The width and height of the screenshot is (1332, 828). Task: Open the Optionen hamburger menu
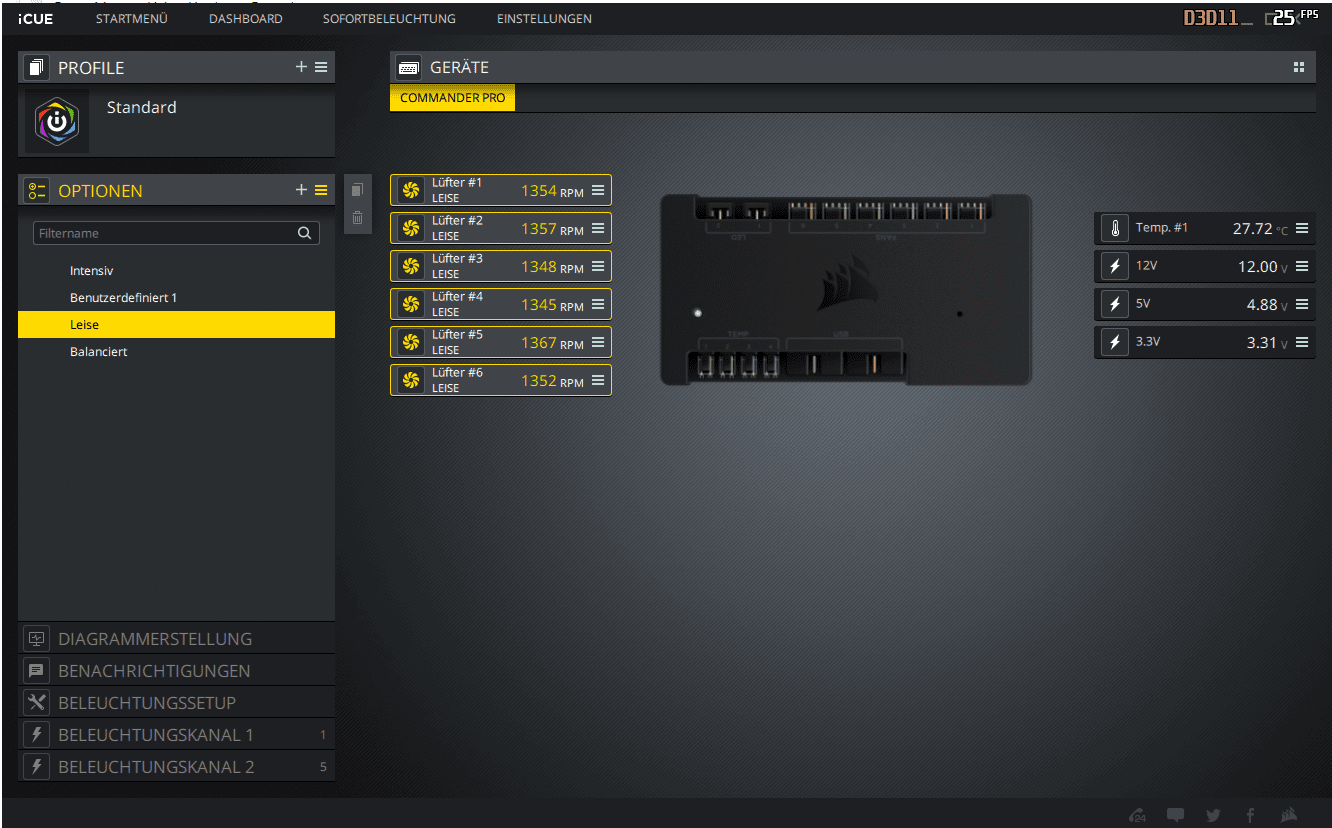pos(321,190)
